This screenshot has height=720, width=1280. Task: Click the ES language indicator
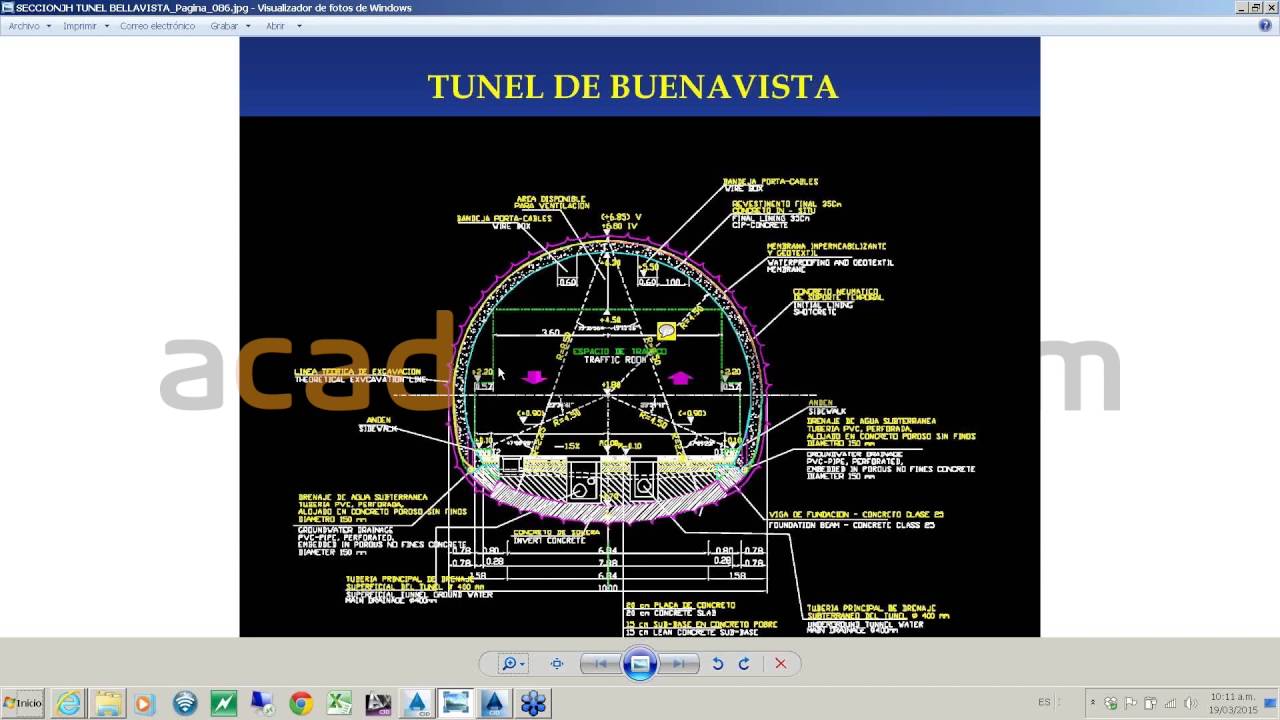1044,702
